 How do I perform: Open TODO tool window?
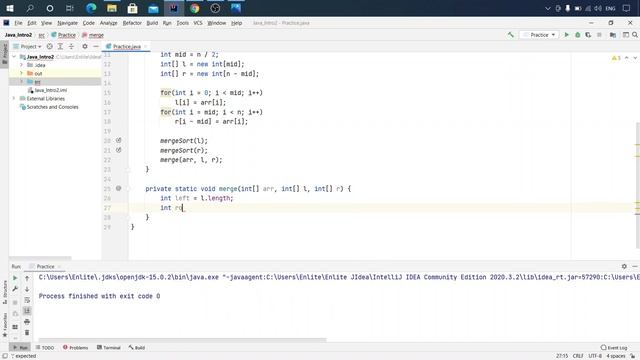click(x=44, y=347)
